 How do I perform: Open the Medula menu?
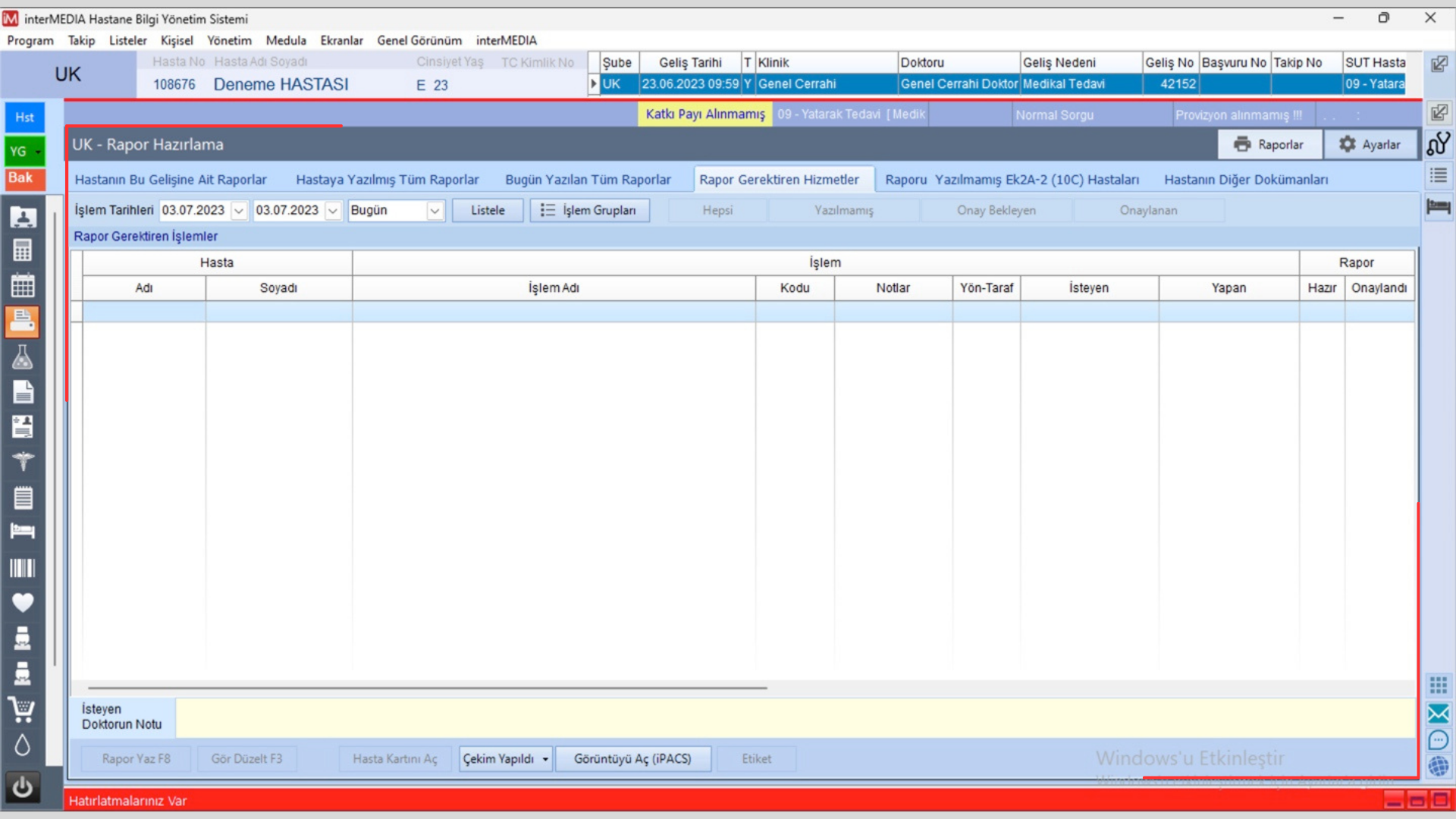[286, 40]
